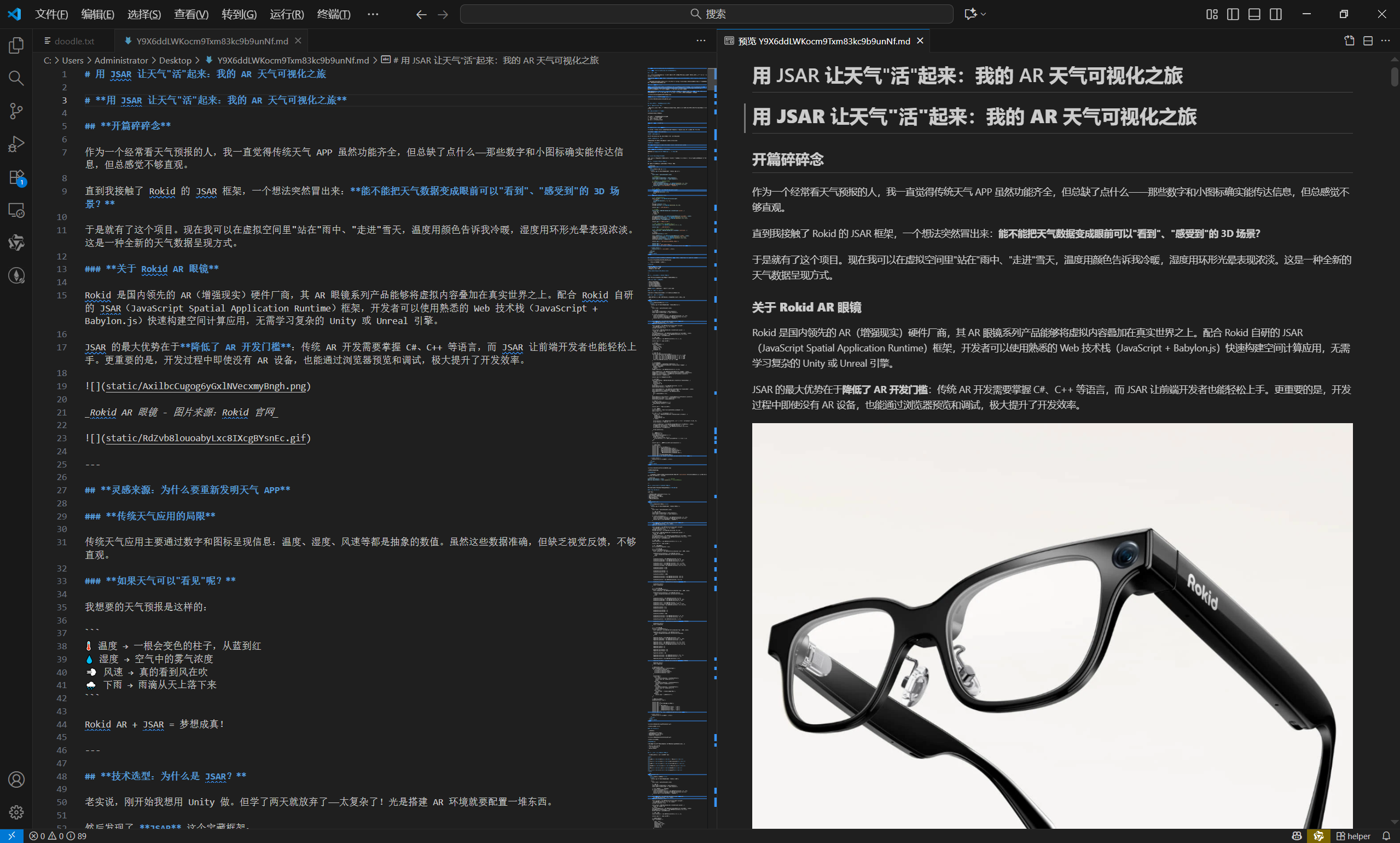The width and height of the screenshot is (1400, 843).
Task: Open the 终端(T) menu
Action: coord(333,14)
